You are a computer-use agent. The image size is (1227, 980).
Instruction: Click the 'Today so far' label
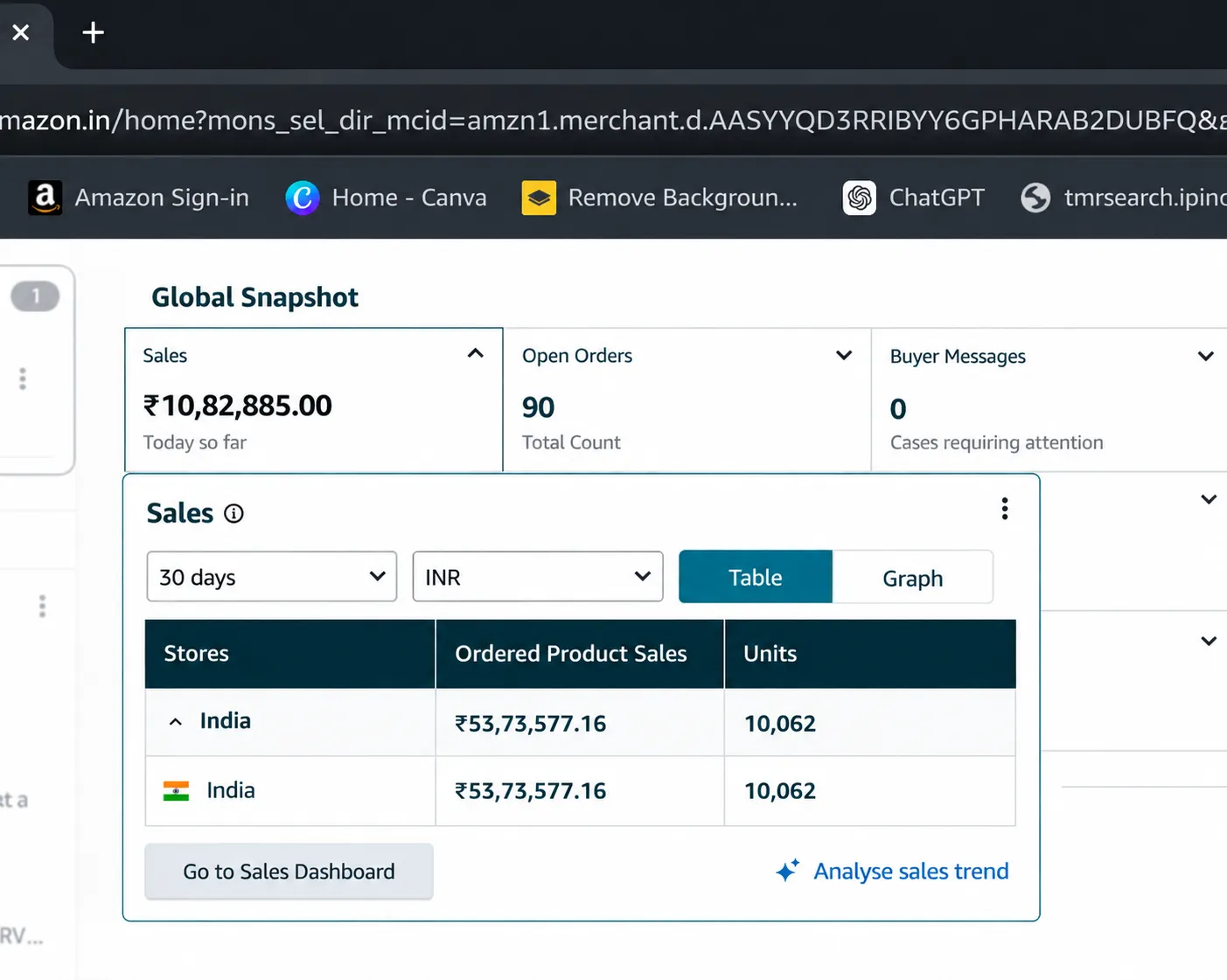195,442
